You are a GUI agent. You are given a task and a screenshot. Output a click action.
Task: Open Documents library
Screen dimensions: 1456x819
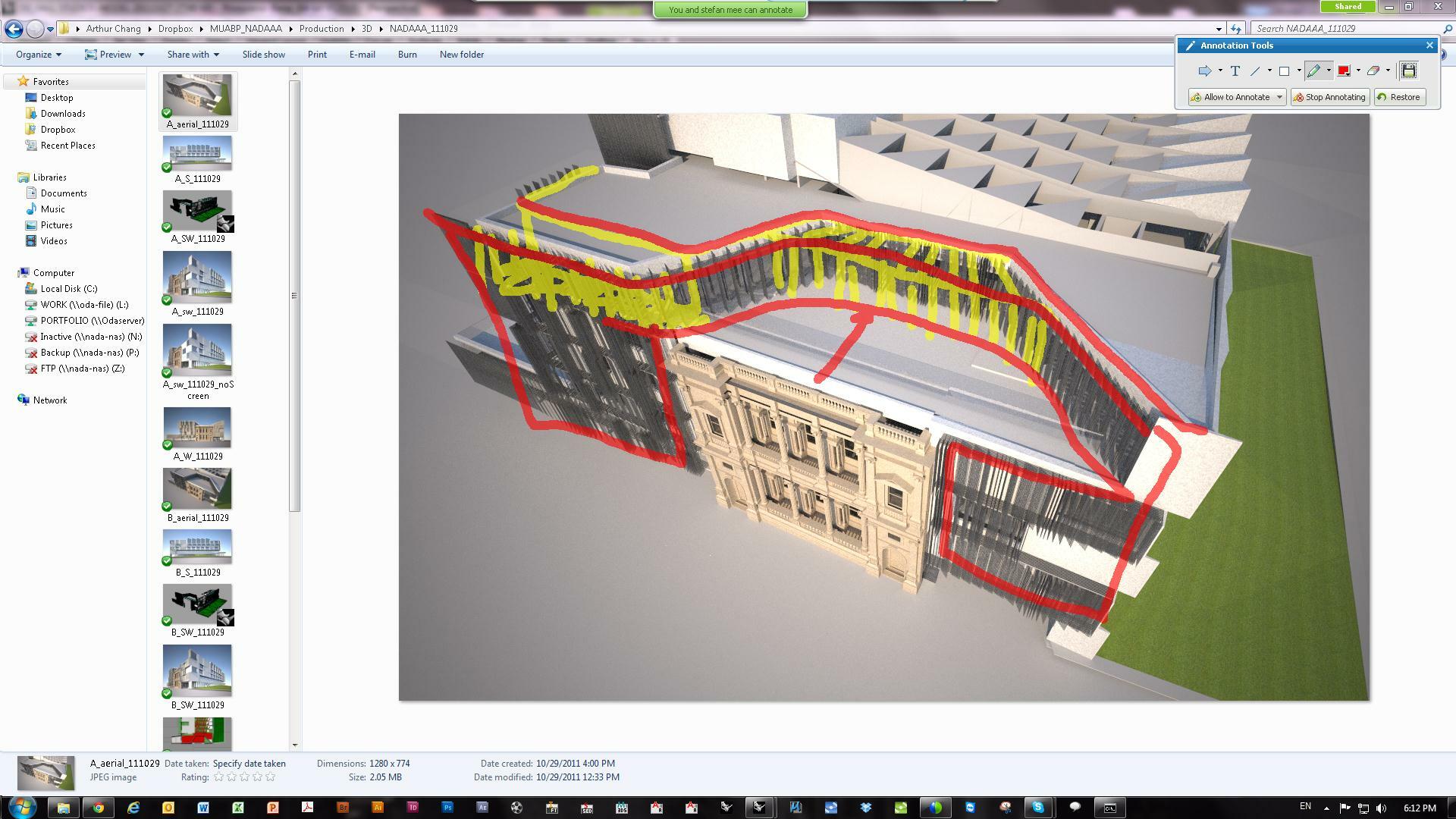(64, 193)
